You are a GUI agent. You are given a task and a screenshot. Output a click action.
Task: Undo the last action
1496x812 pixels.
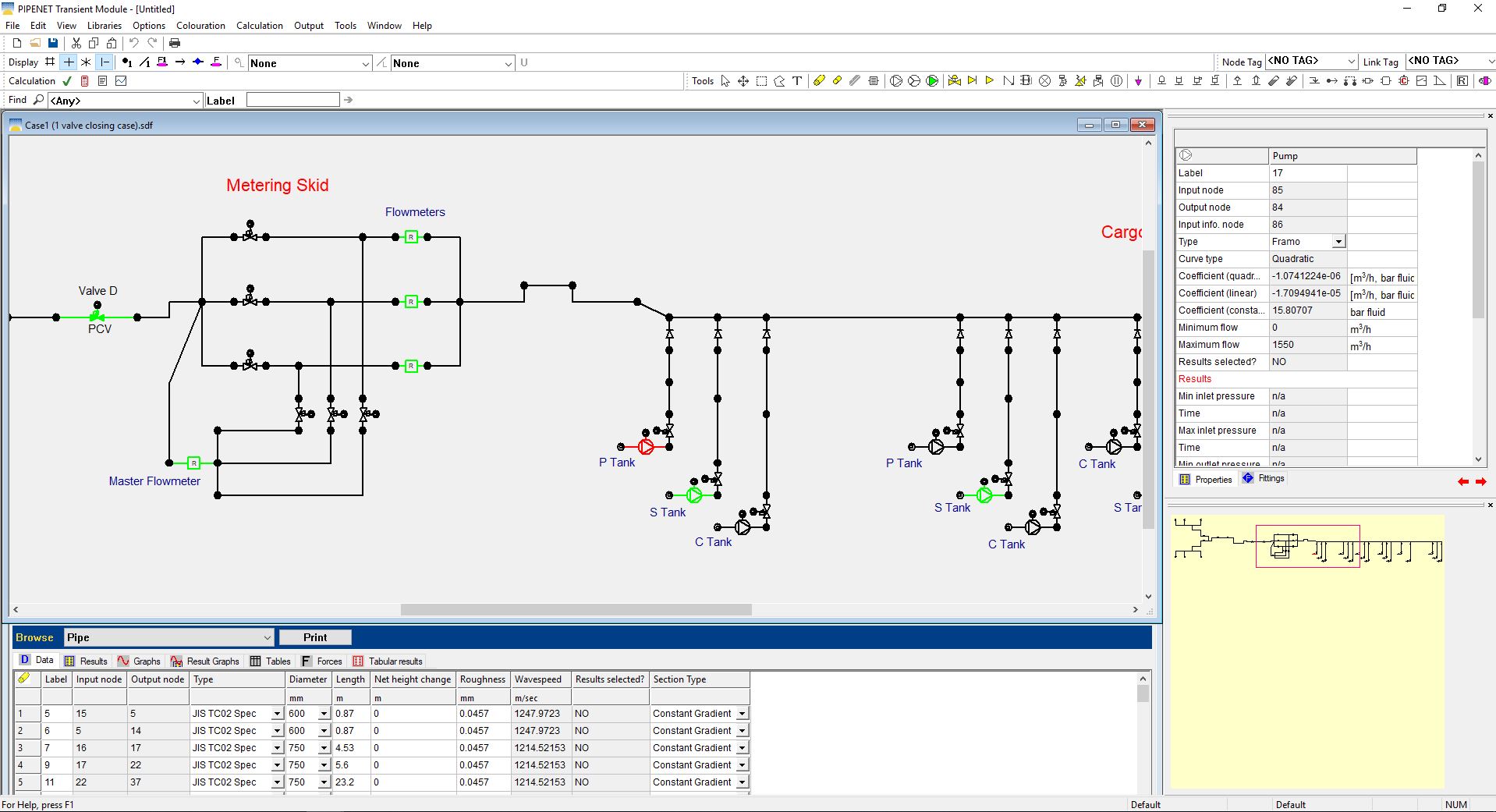[134, 43]
